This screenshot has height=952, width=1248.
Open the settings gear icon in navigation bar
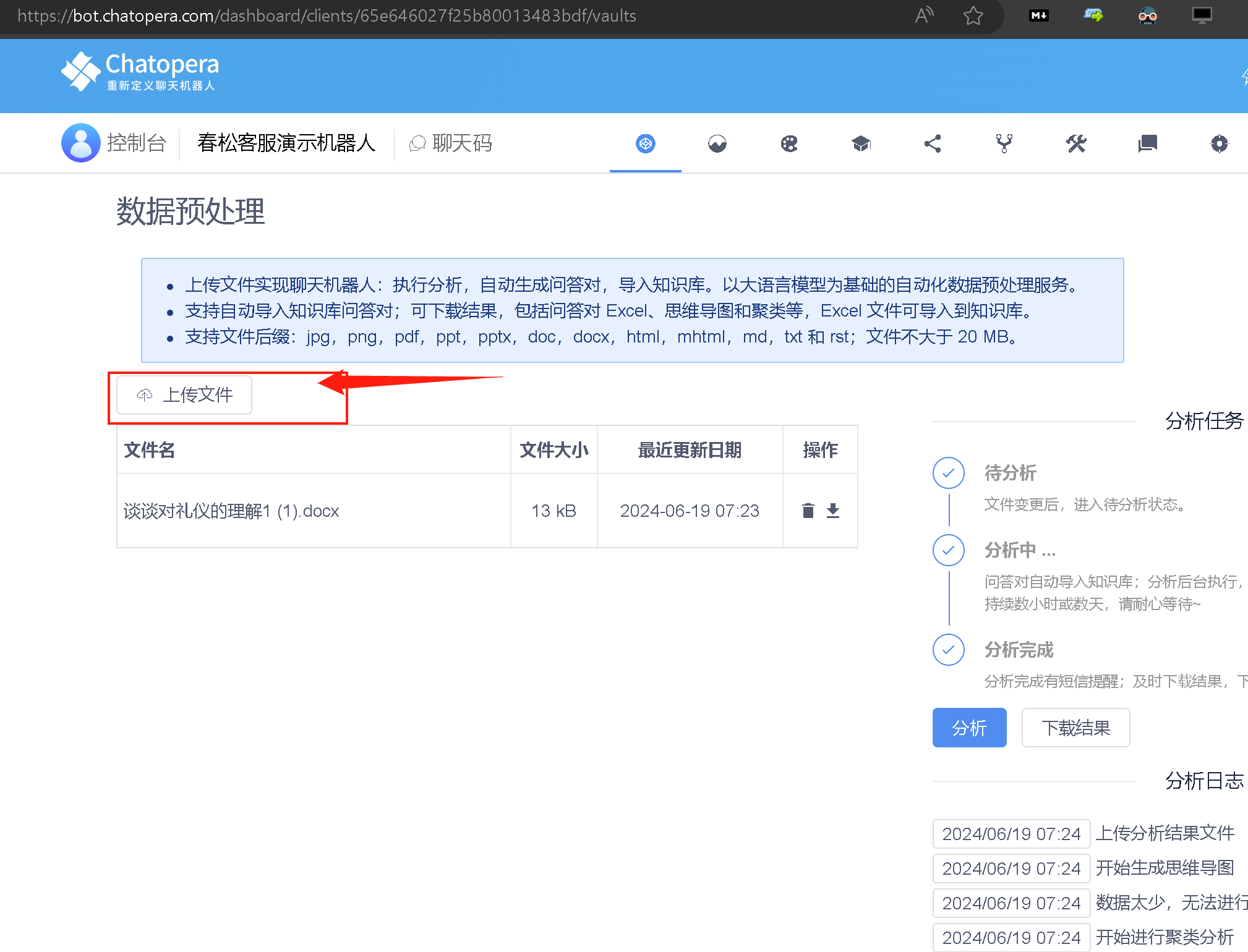pyautogui.click(x=1219, y=144)
